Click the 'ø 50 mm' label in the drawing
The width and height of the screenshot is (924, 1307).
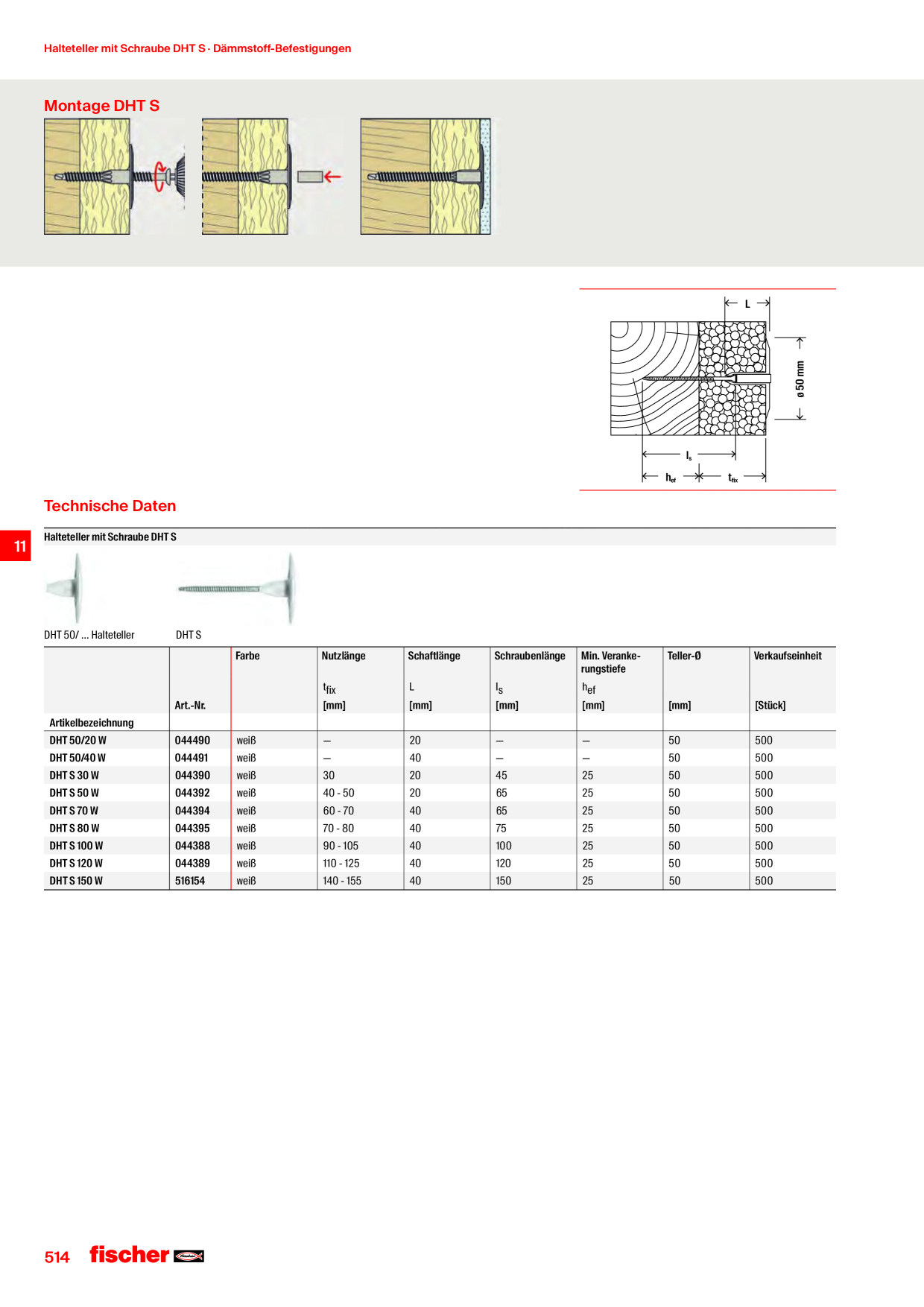[800, 379]
